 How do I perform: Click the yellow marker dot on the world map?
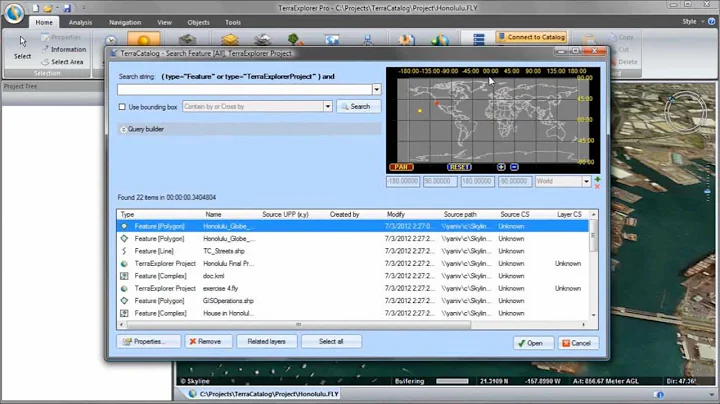click(x=420, y=111)
